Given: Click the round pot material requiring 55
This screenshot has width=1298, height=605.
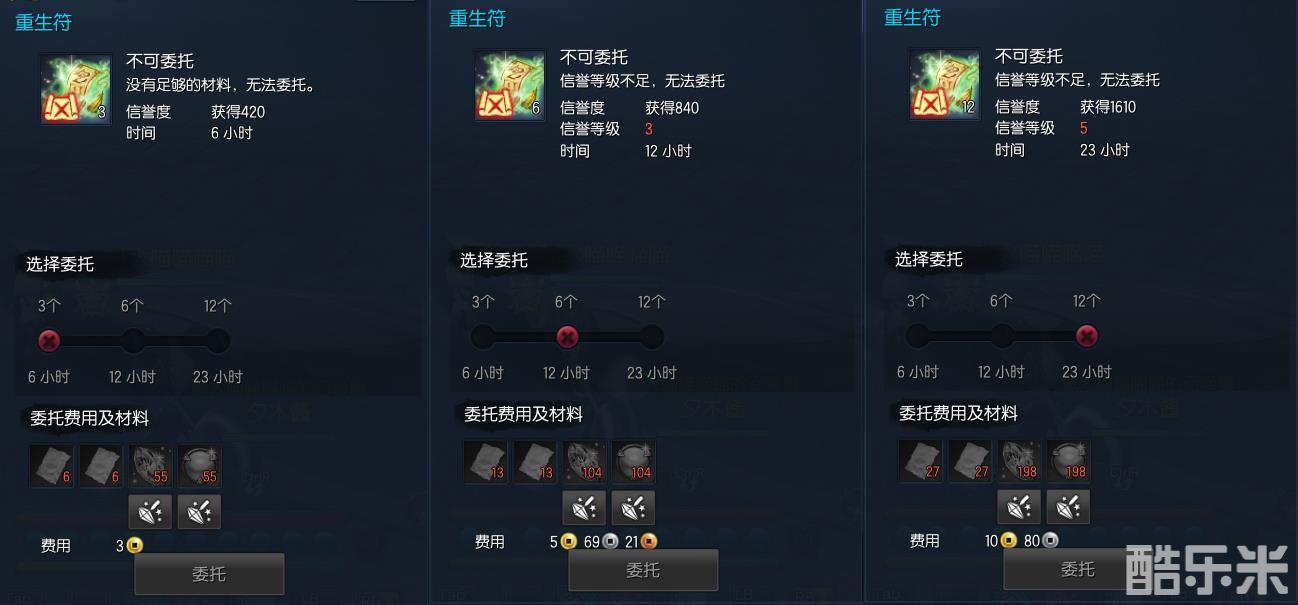Looking at the screenshot, I should tap(199, 466).
